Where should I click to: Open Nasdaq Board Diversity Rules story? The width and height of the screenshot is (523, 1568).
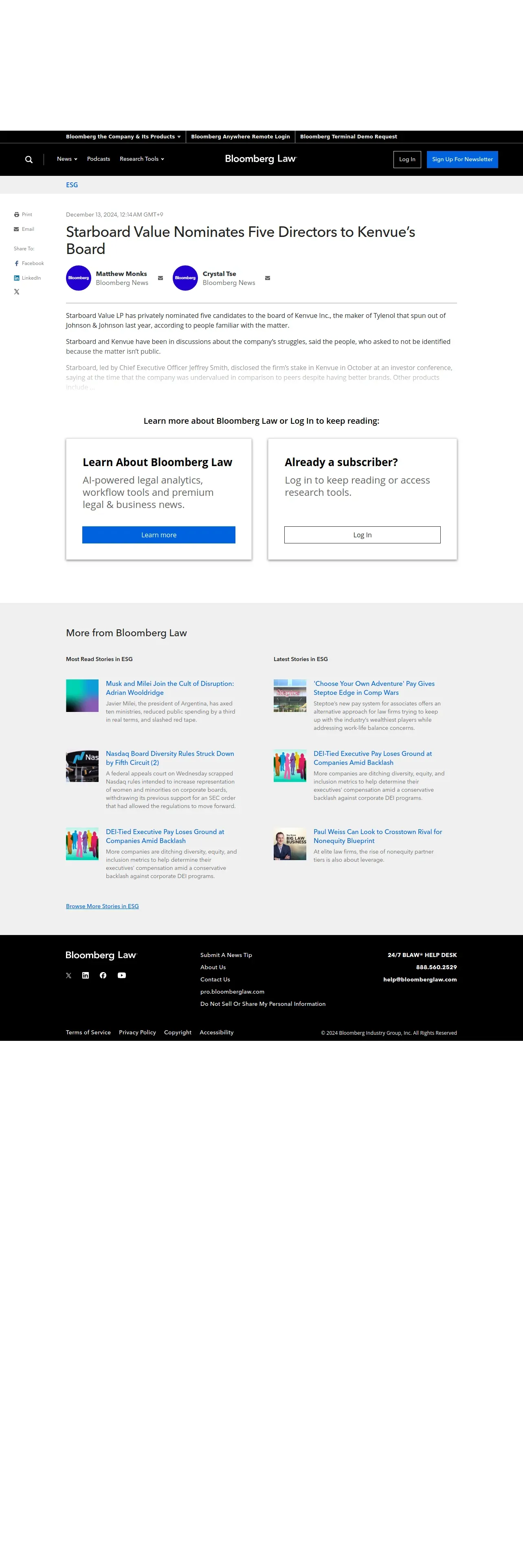[x=170, y=758]
